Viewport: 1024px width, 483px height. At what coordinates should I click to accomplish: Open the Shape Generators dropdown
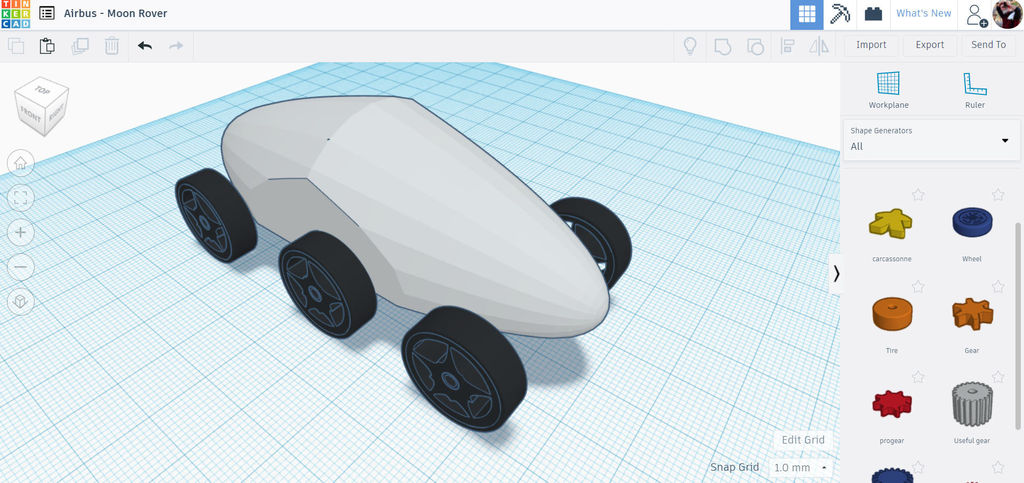point(931,140)
